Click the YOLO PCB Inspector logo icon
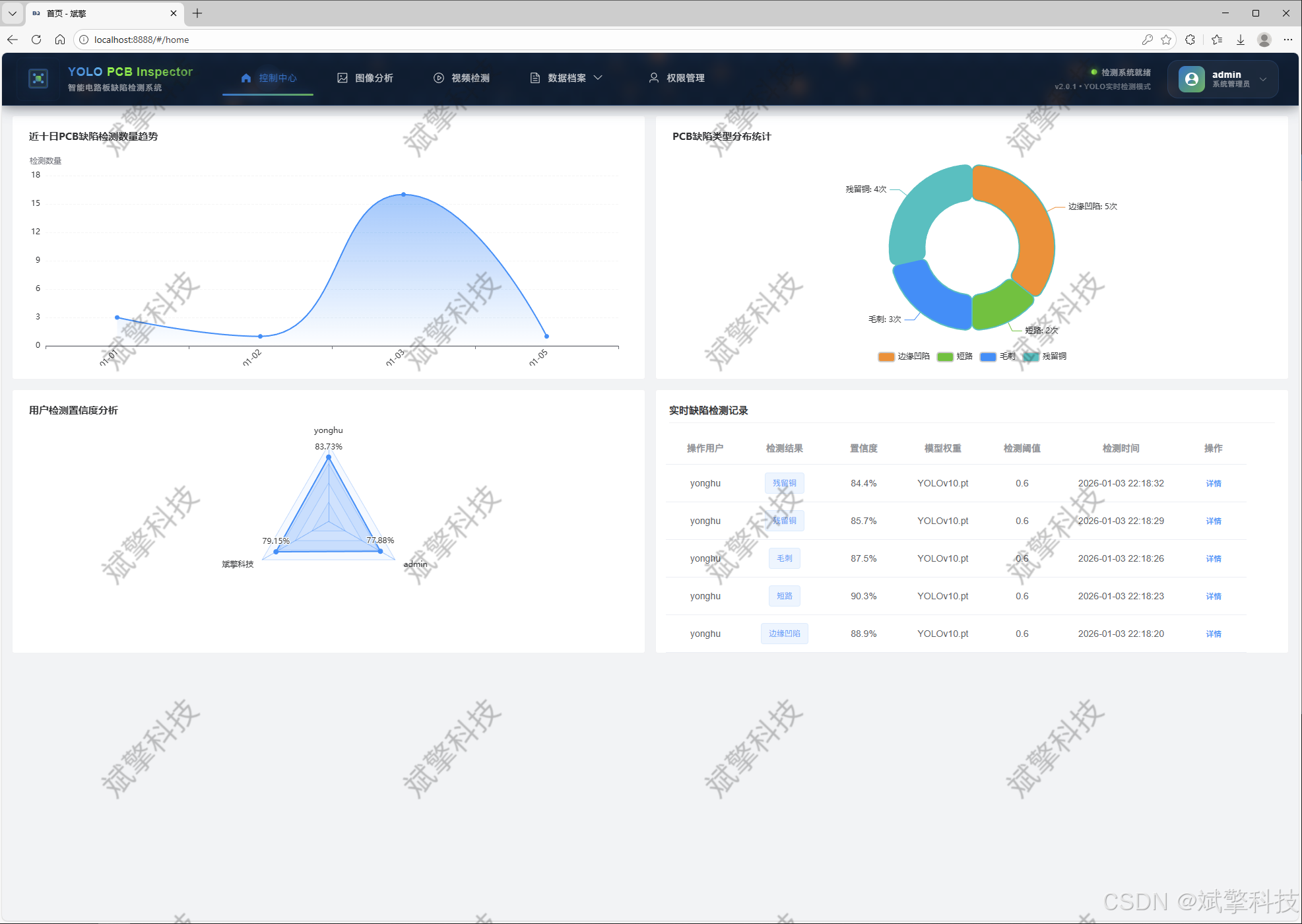The width and height of the screenshot is (1302, 924). coord(38,79)
